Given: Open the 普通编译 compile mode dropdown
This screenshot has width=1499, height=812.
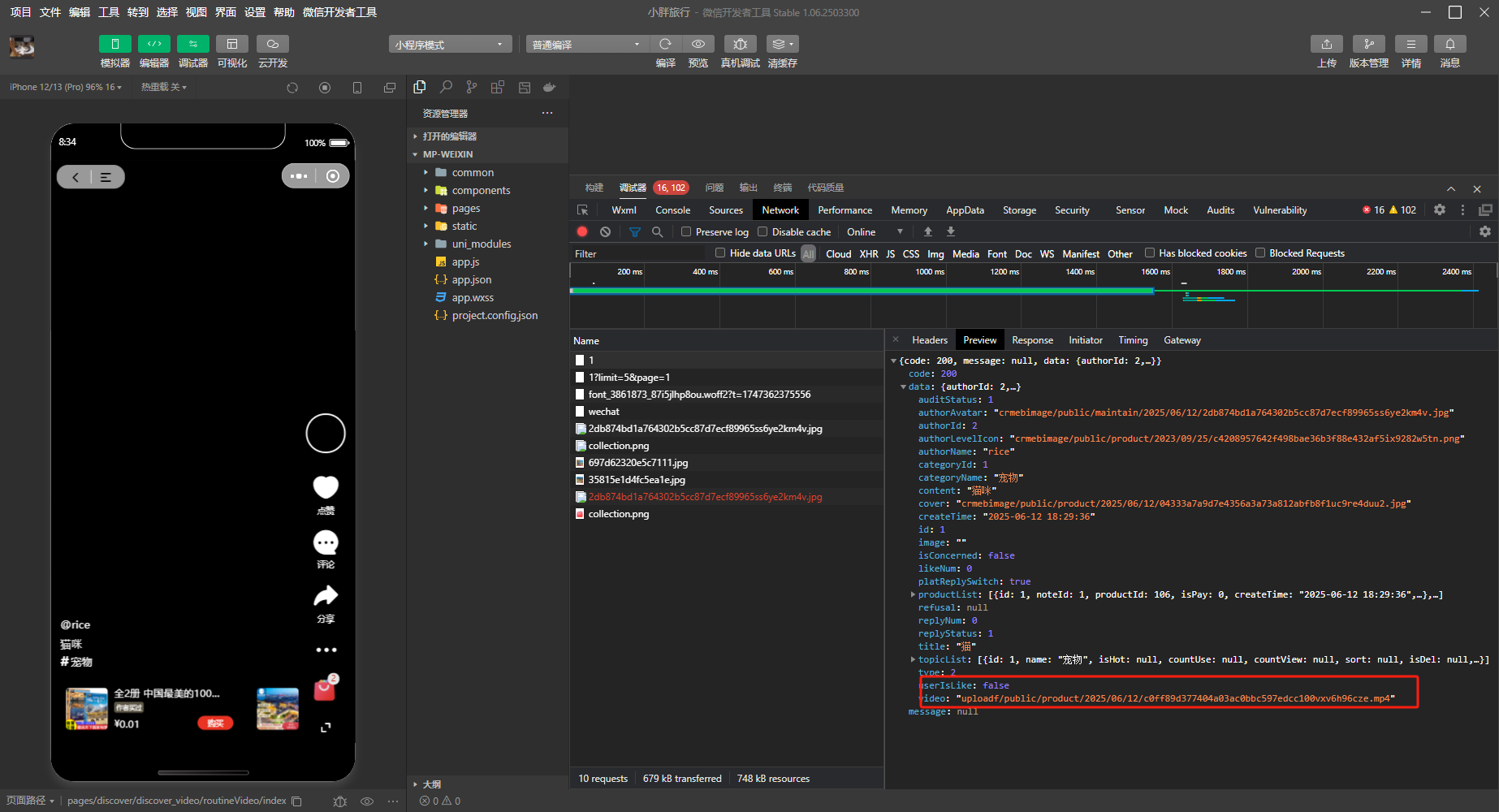Looking at the screenshot, I should click(587, 44).
